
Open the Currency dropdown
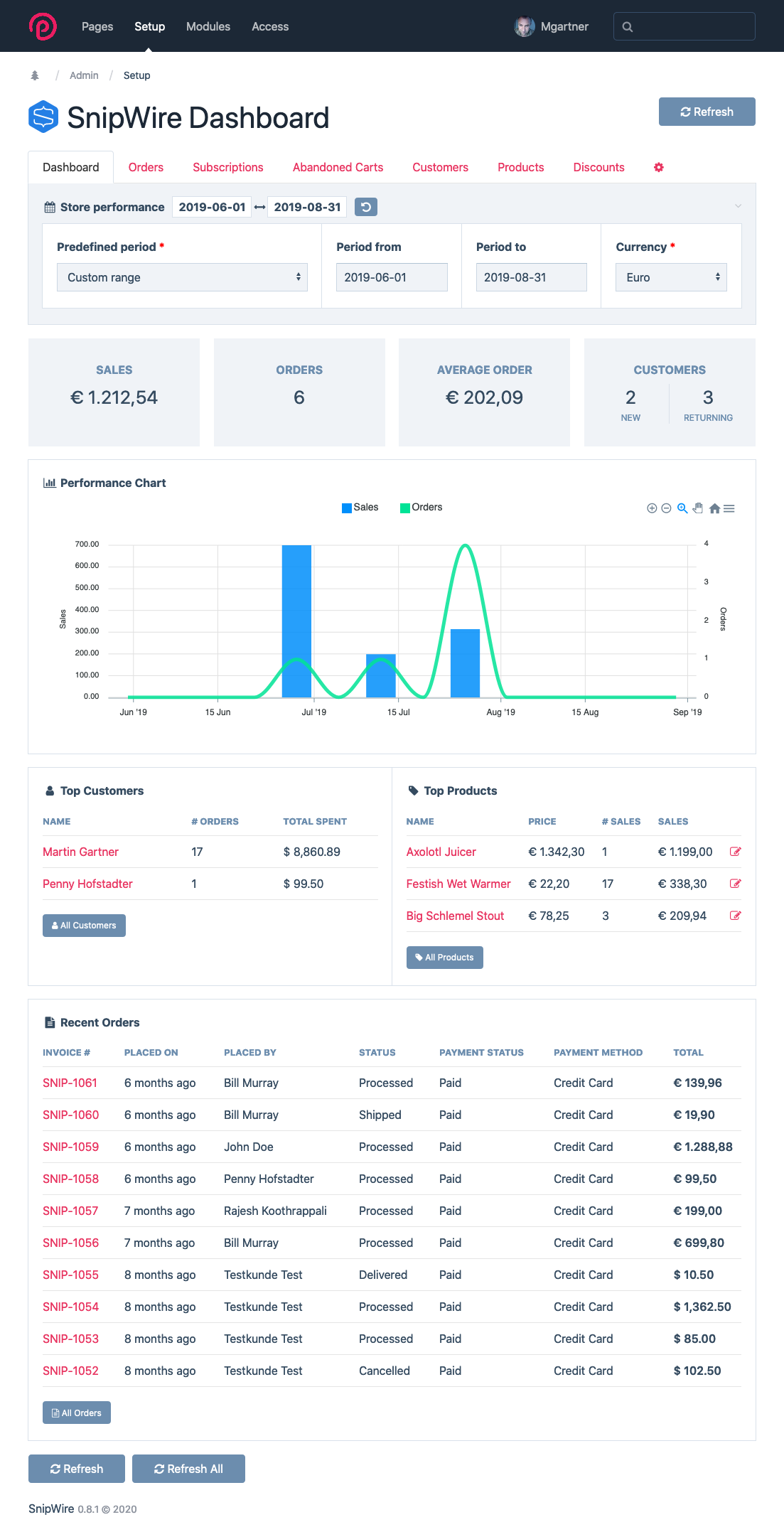[671, 277]
